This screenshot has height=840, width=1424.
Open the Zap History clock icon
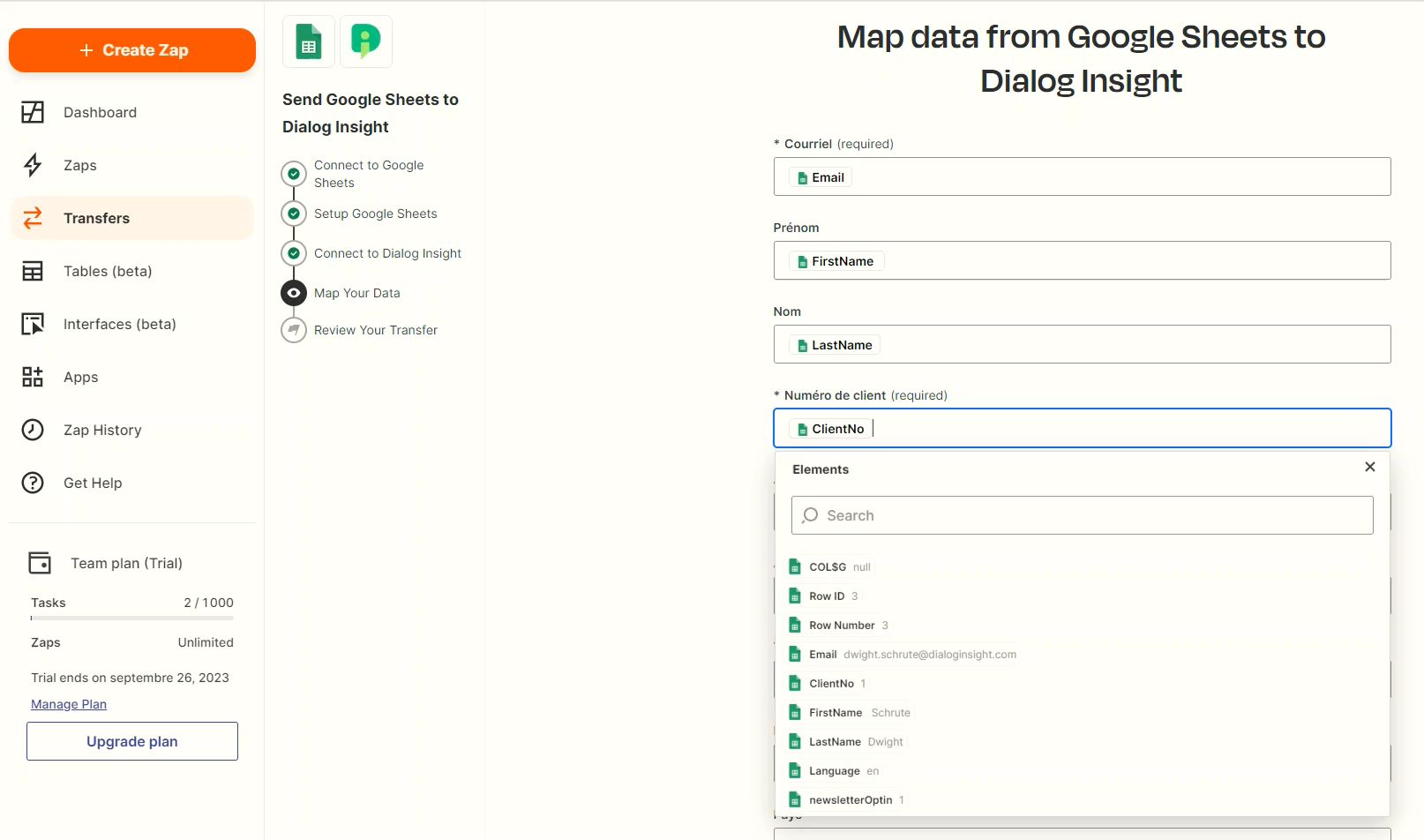(x=33, y=430)
